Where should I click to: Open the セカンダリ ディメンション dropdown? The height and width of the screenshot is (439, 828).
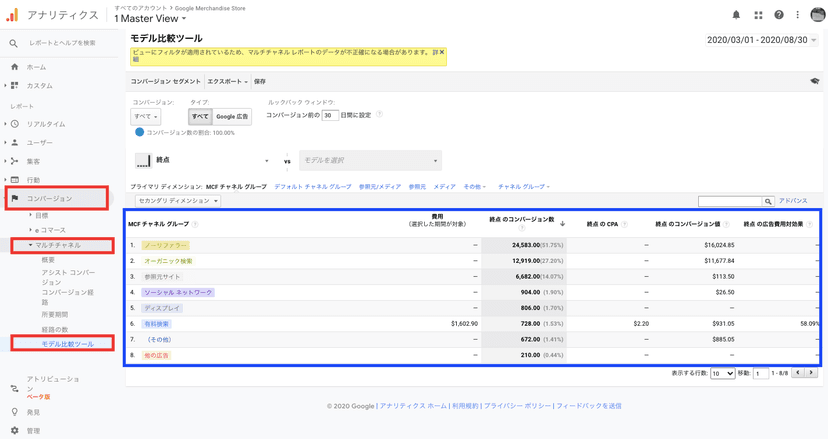178,201
